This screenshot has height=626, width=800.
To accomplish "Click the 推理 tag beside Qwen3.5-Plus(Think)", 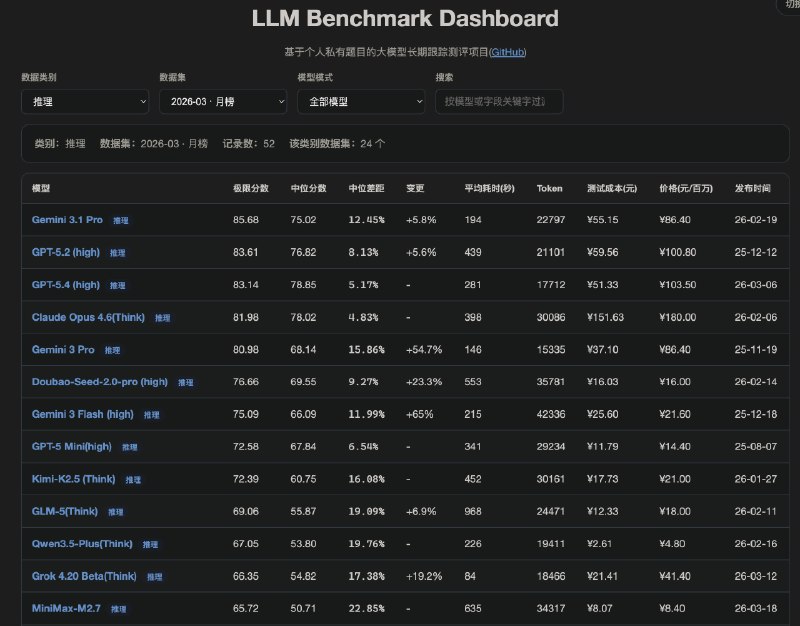I will [x=151, y=544].
